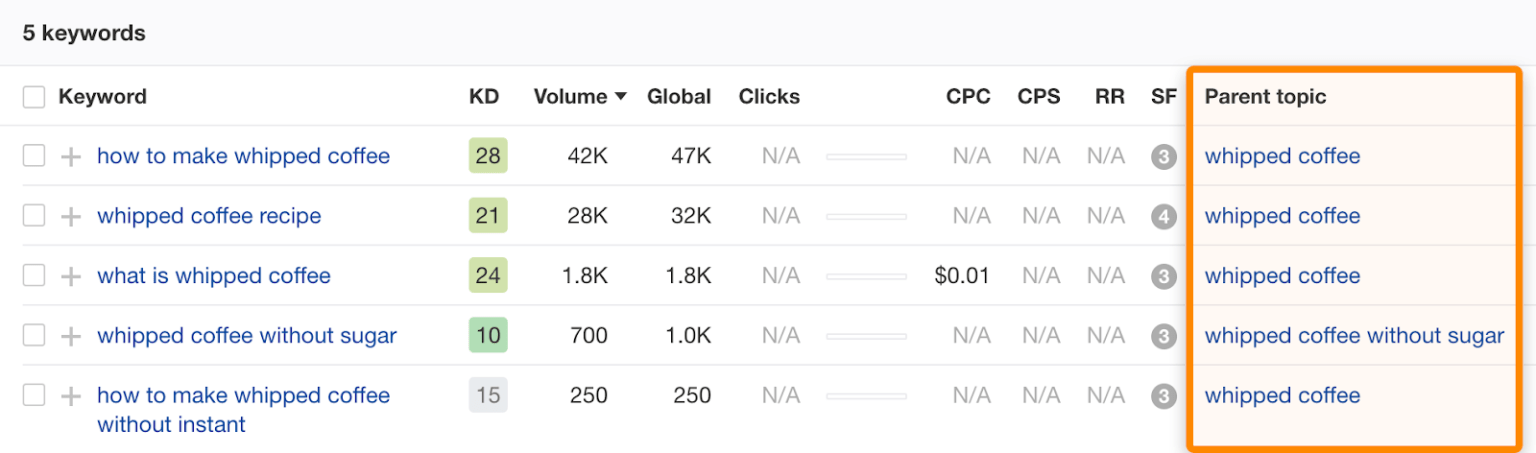
Task: Select checkbox for 'whipped coffee without sugar' row
Action: 34,336
